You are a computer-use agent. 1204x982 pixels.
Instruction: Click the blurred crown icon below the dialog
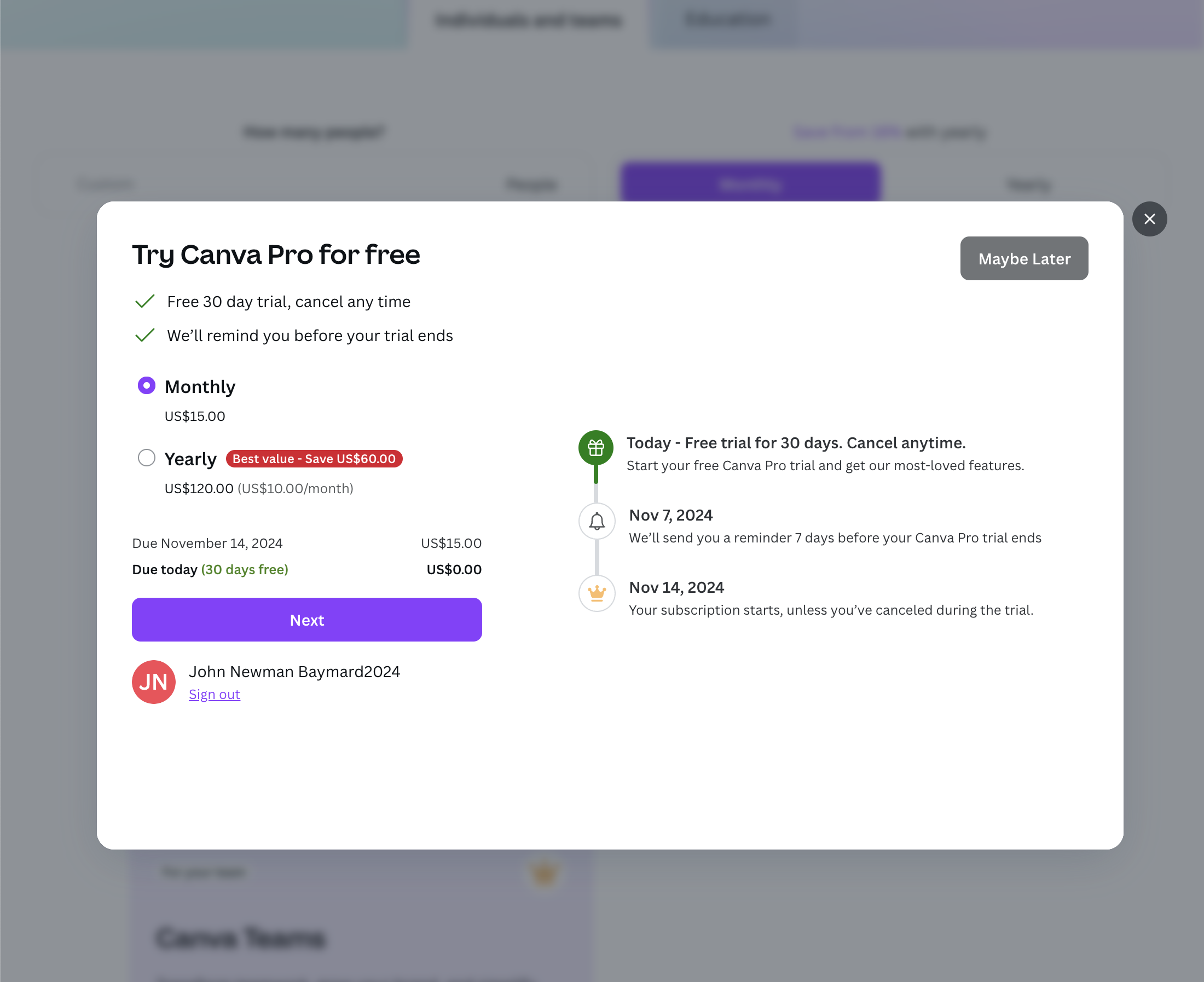(x=545, y=874)
